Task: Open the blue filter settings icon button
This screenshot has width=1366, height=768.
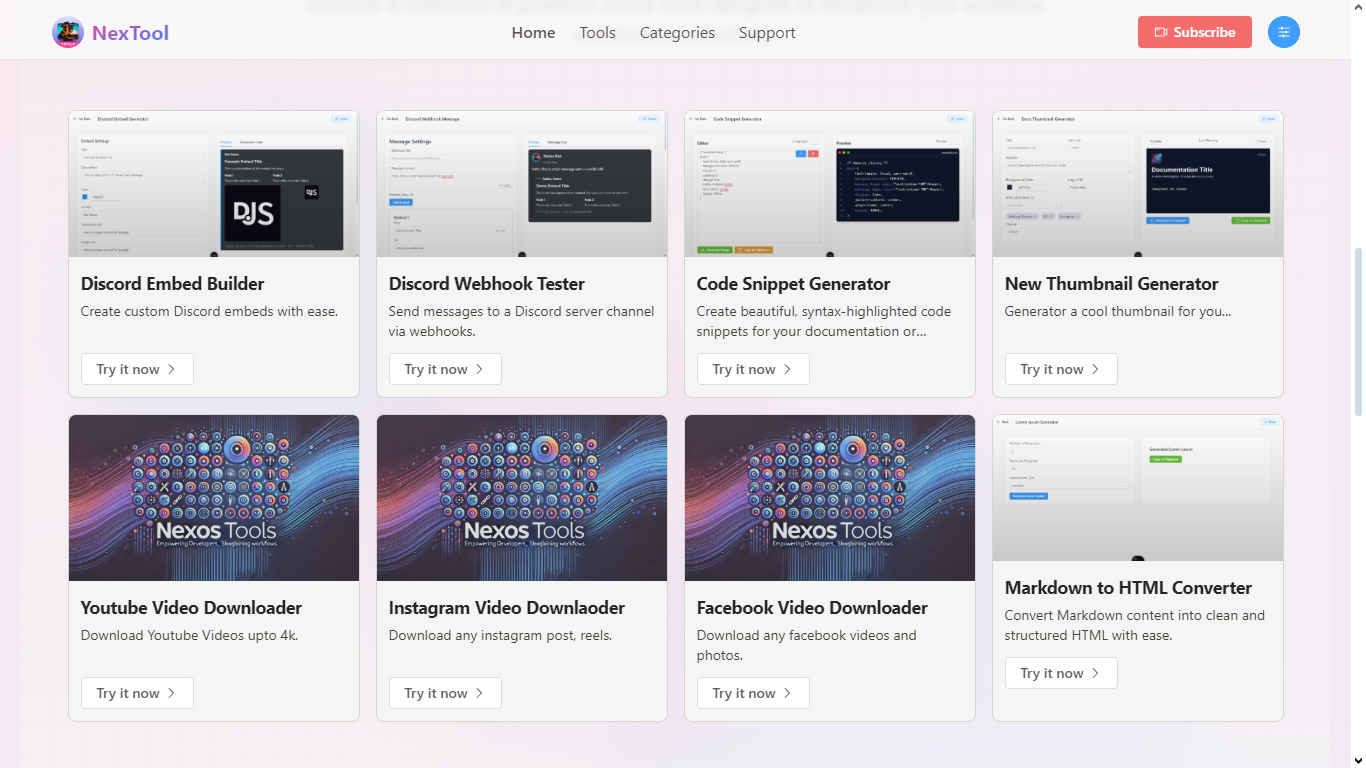Action: click(1284, 32)
